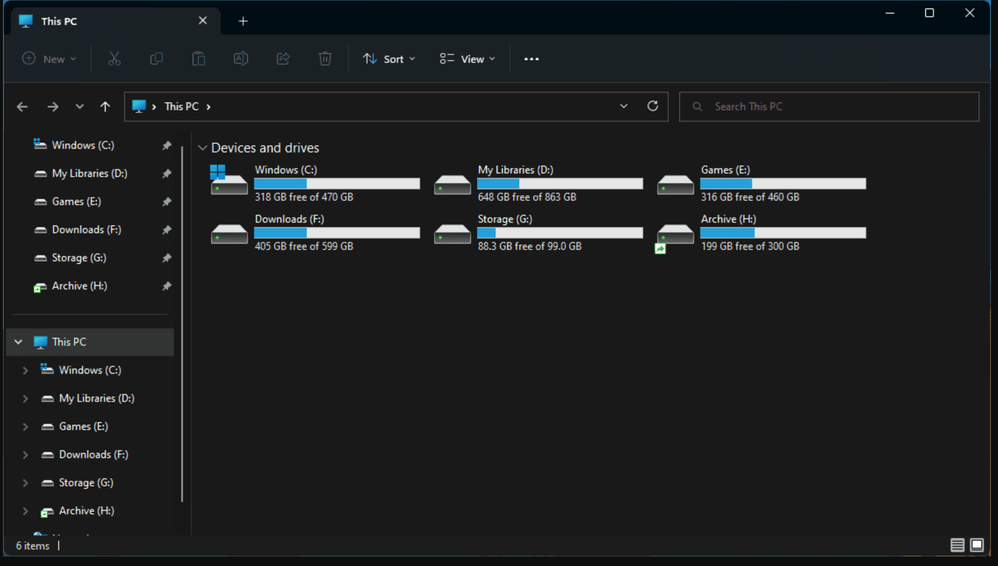The image size is (998, 566).
Task: Click pin icon beside Games (E:)
Action: tap(167, 201)
